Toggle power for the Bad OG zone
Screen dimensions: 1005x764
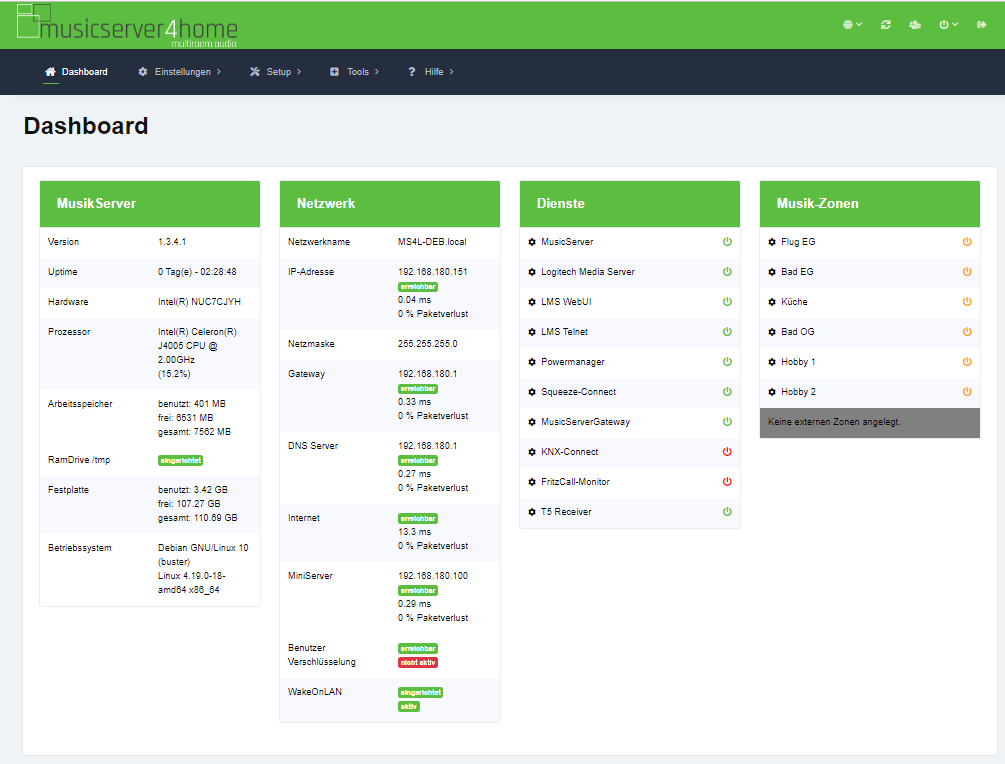[x=967, y=332]
